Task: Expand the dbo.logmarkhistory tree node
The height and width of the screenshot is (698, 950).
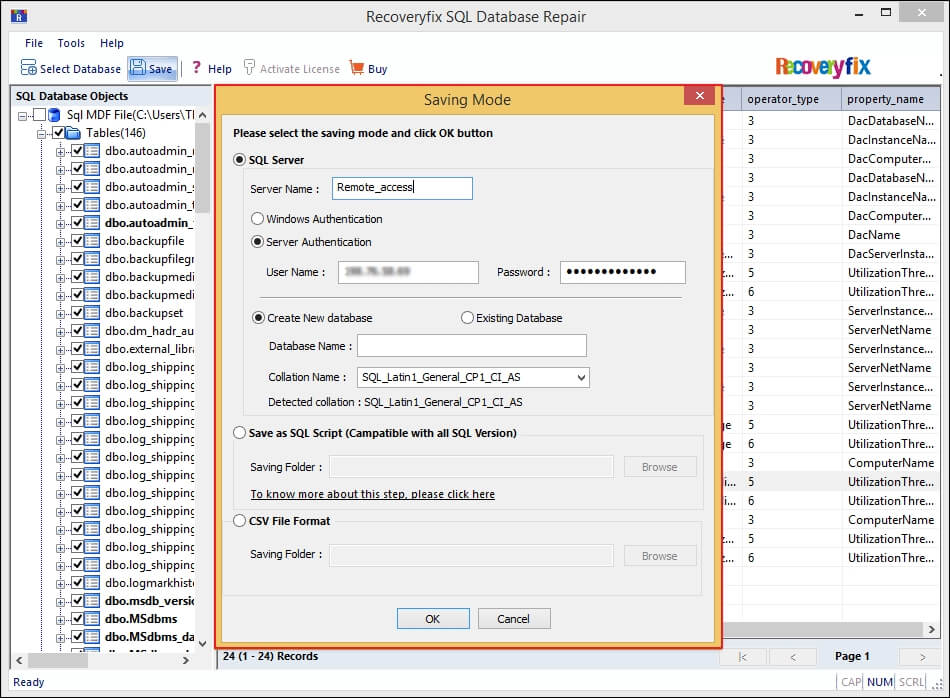Action: (x=61, y=583)
